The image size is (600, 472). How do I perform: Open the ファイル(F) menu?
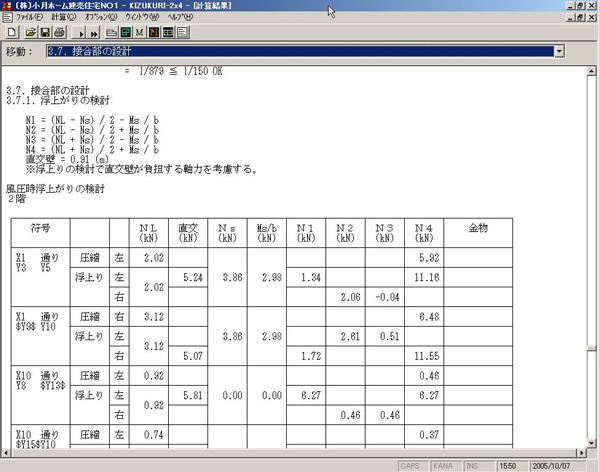click(28, 18)
